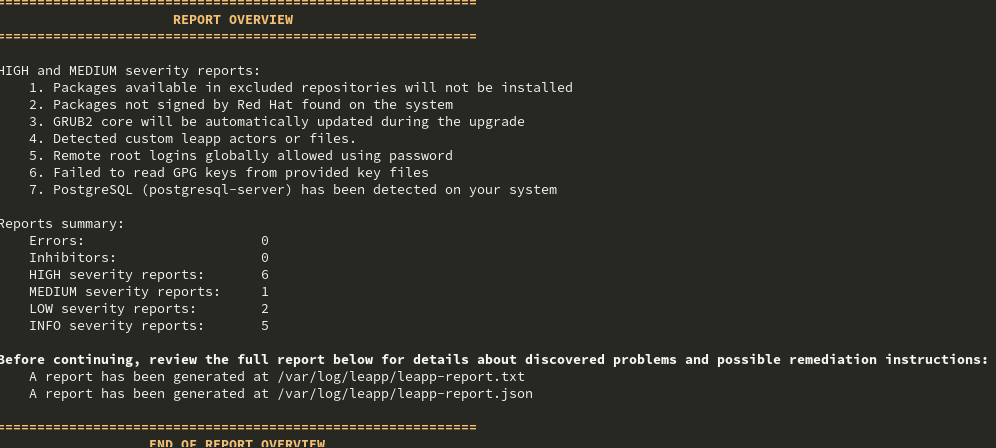Click the /var/log/leapp/leapp-report.json path
Screen dimensions: 996x448
405,394
